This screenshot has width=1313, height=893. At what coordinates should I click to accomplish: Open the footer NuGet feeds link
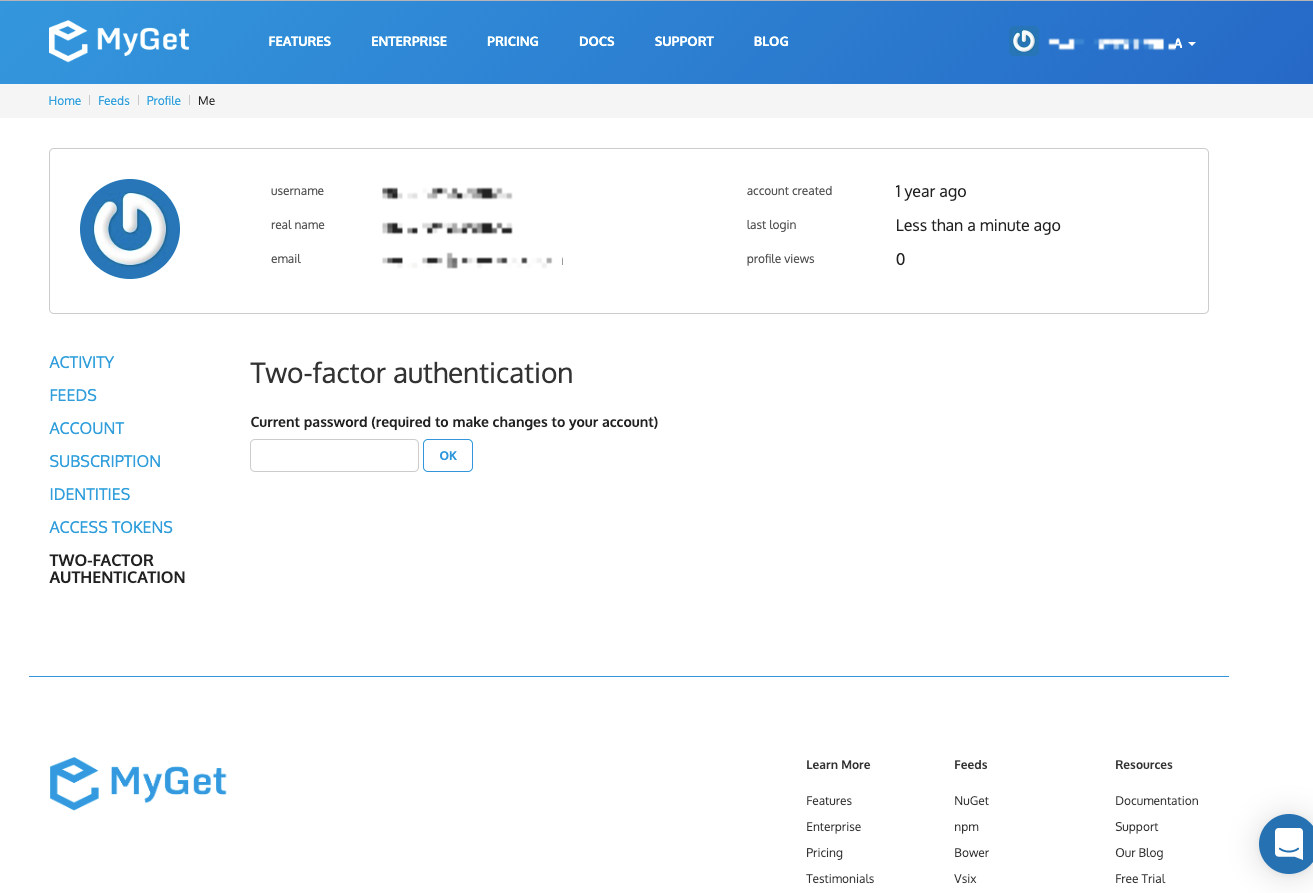[972, 801]
